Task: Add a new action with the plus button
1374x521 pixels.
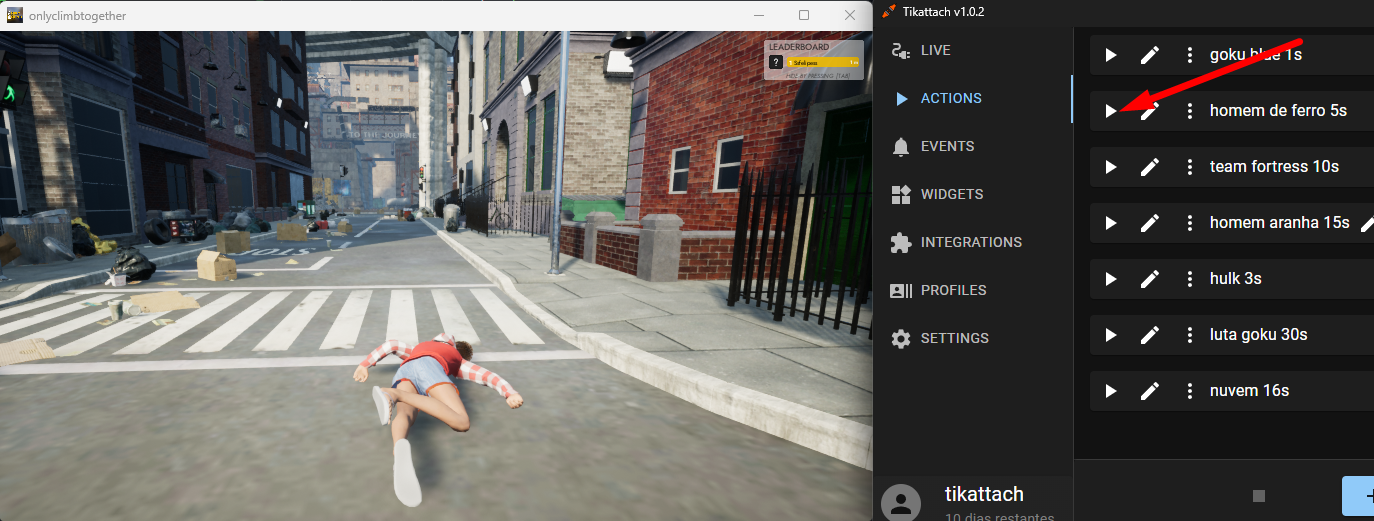Action: coord(1358,496)
